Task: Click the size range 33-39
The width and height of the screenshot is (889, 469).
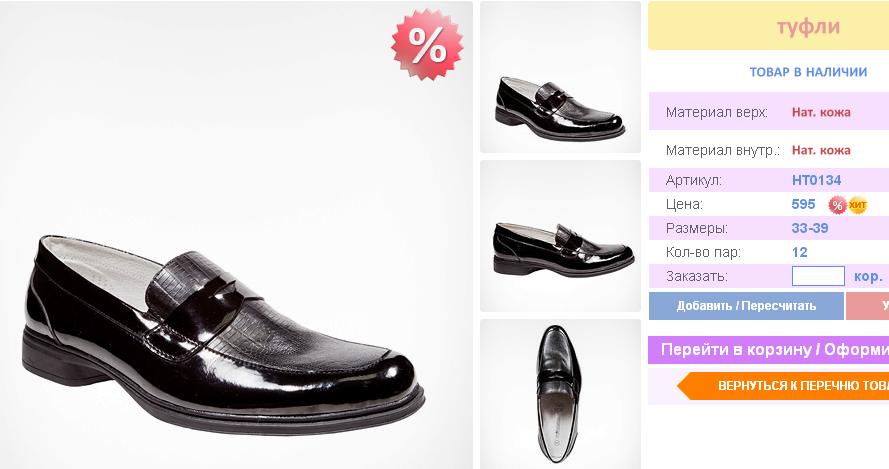Action: [809, 228]
